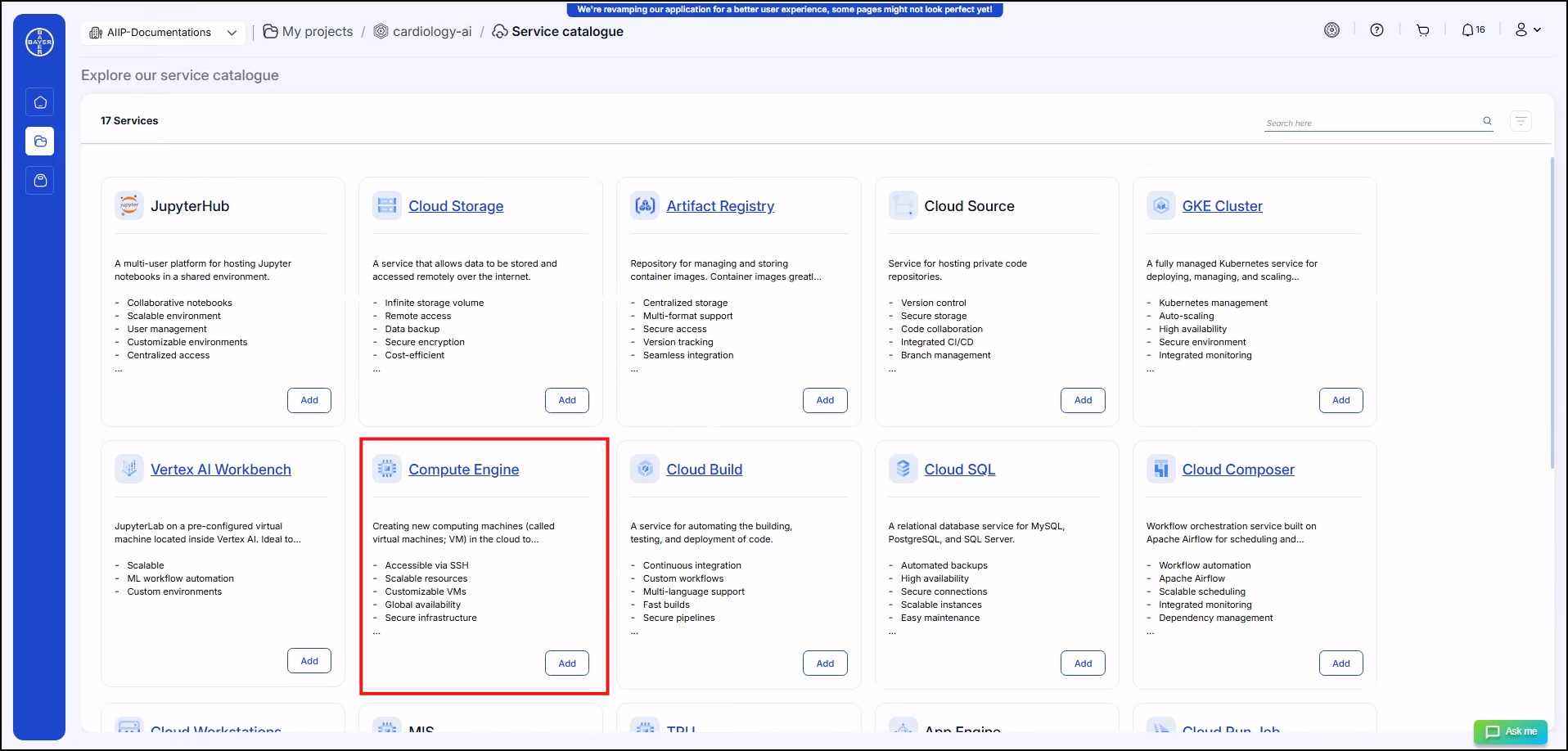Viewport: 1568px width, 751px height.
Task: Click the Cloud Storage service icon
Action: click(387, 205)
